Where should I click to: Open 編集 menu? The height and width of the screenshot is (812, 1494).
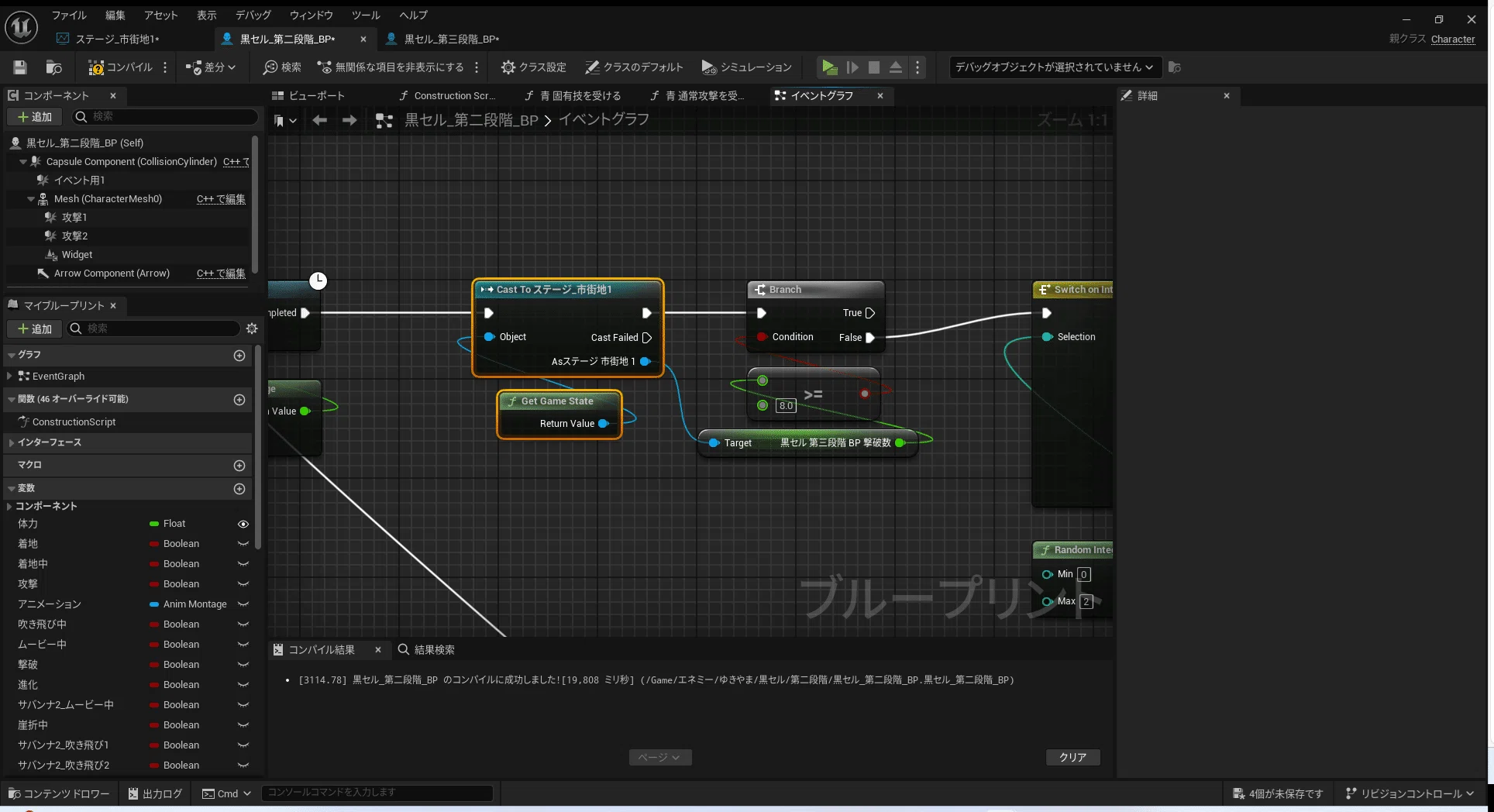[x=115, y=15]
